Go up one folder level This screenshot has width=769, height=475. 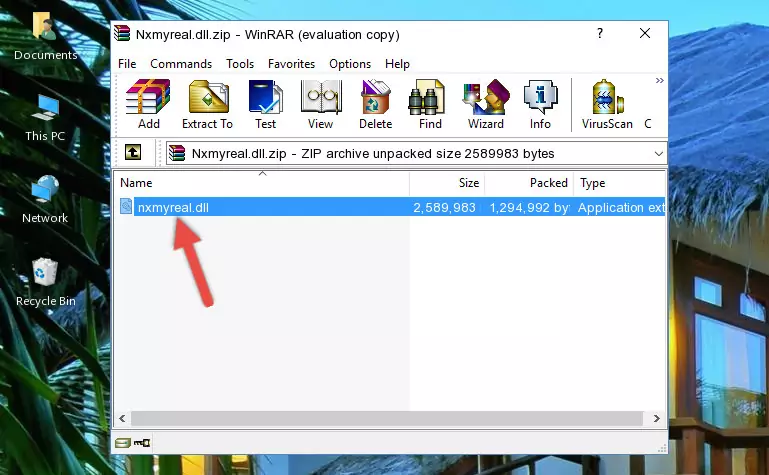(133, 152)
